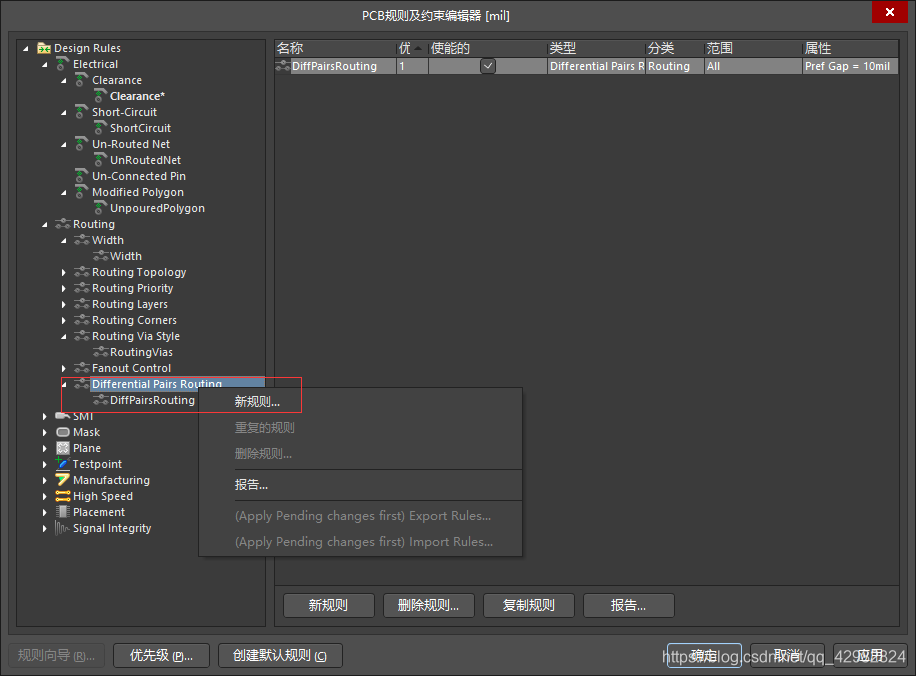This screenshot has height=676, width=916.
Task: Open the 优先级 priorities button
Action: point(161,656)
